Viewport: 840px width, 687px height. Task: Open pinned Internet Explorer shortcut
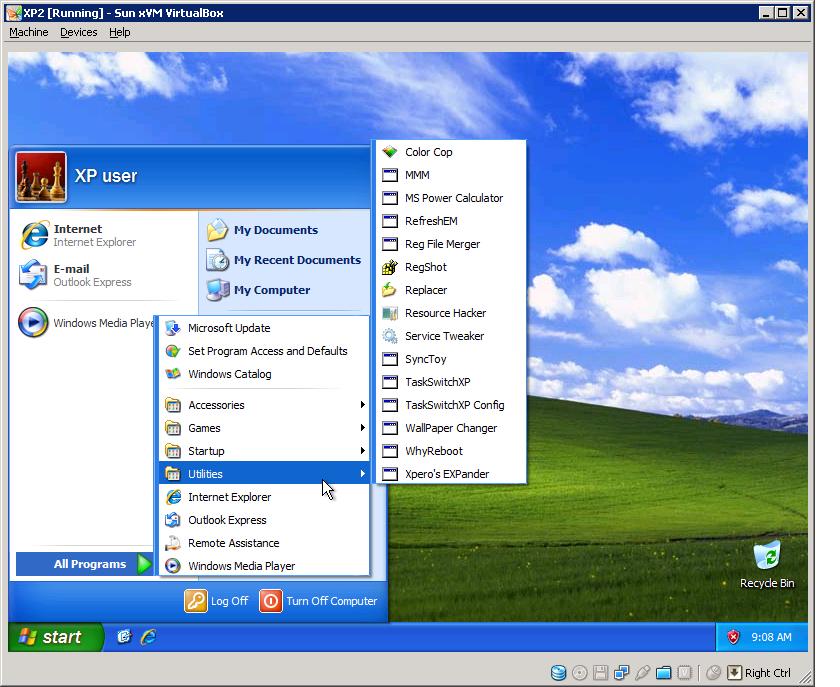pyautogui.click(x=104, y=235)
